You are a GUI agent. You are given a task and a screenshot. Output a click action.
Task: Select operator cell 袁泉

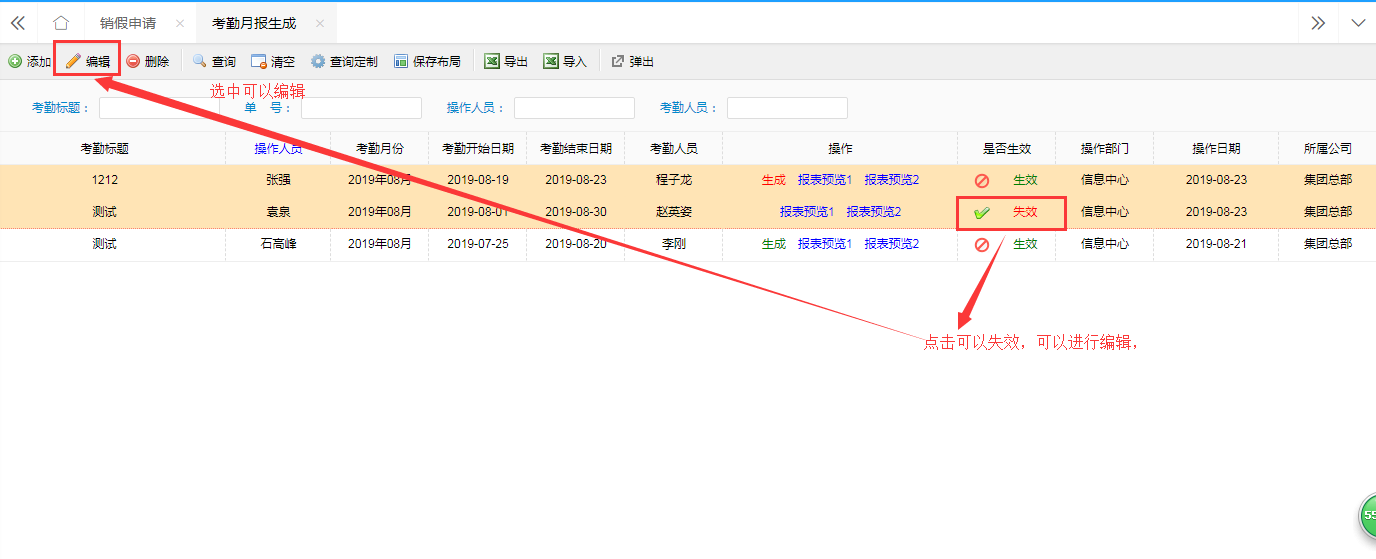click(278, 212)
